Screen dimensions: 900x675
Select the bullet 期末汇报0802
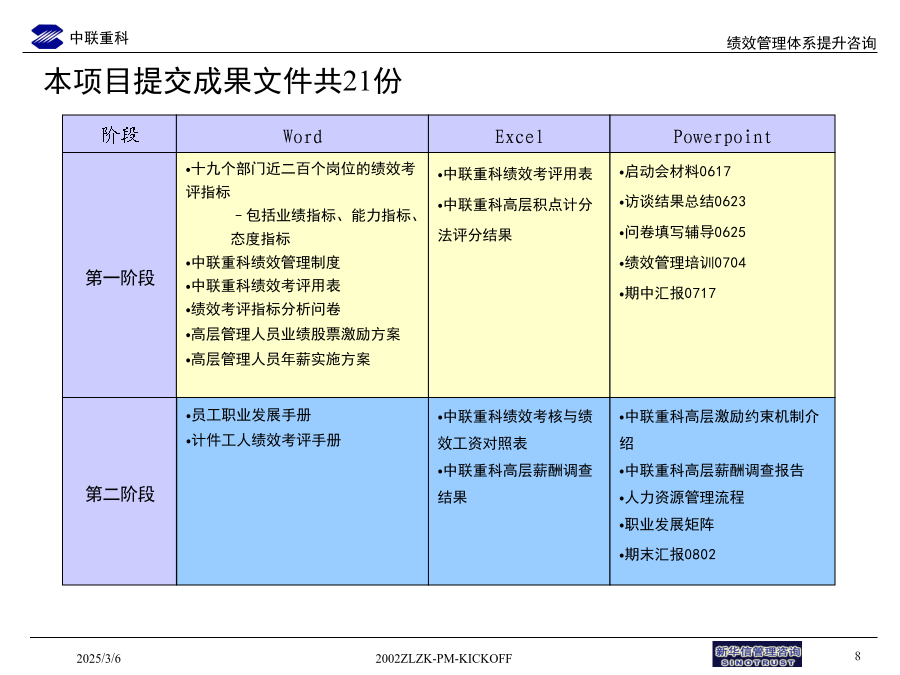tap(668, 554)
